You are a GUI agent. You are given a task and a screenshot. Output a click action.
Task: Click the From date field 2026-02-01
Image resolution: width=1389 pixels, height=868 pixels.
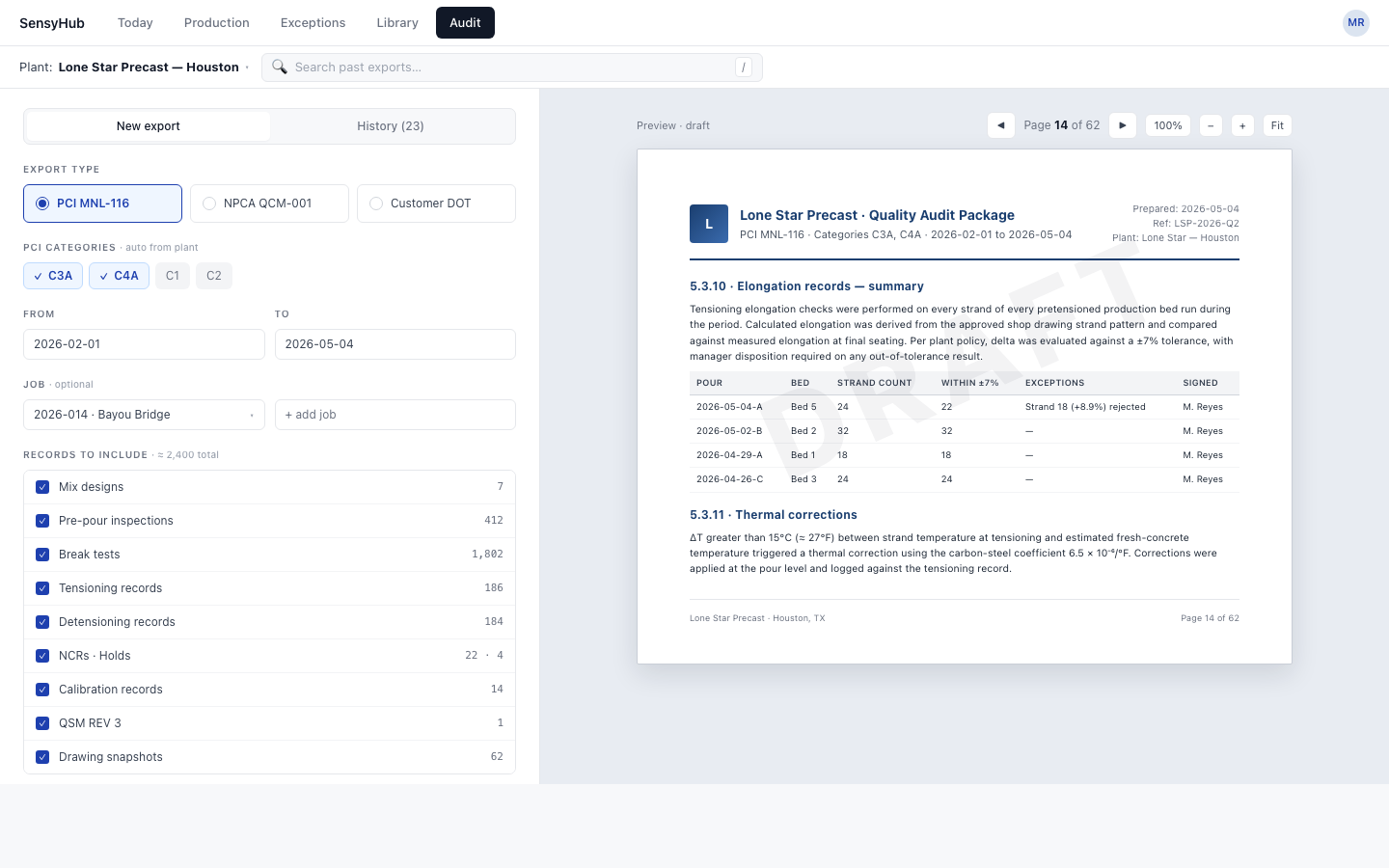click(144, 344)
